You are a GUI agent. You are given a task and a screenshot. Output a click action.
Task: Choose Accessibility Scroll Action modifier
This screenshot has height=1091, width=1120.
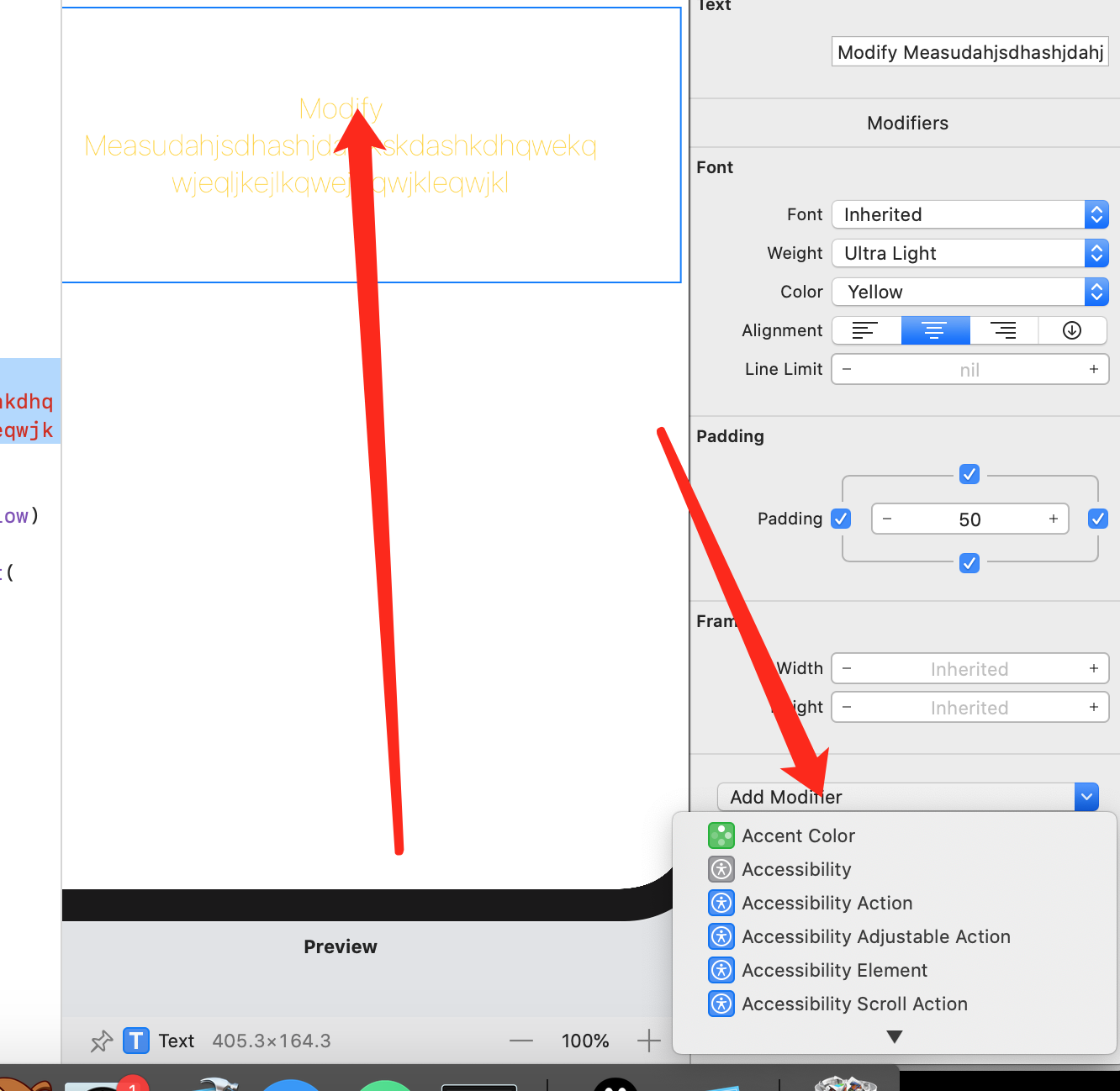point(854,1004)
